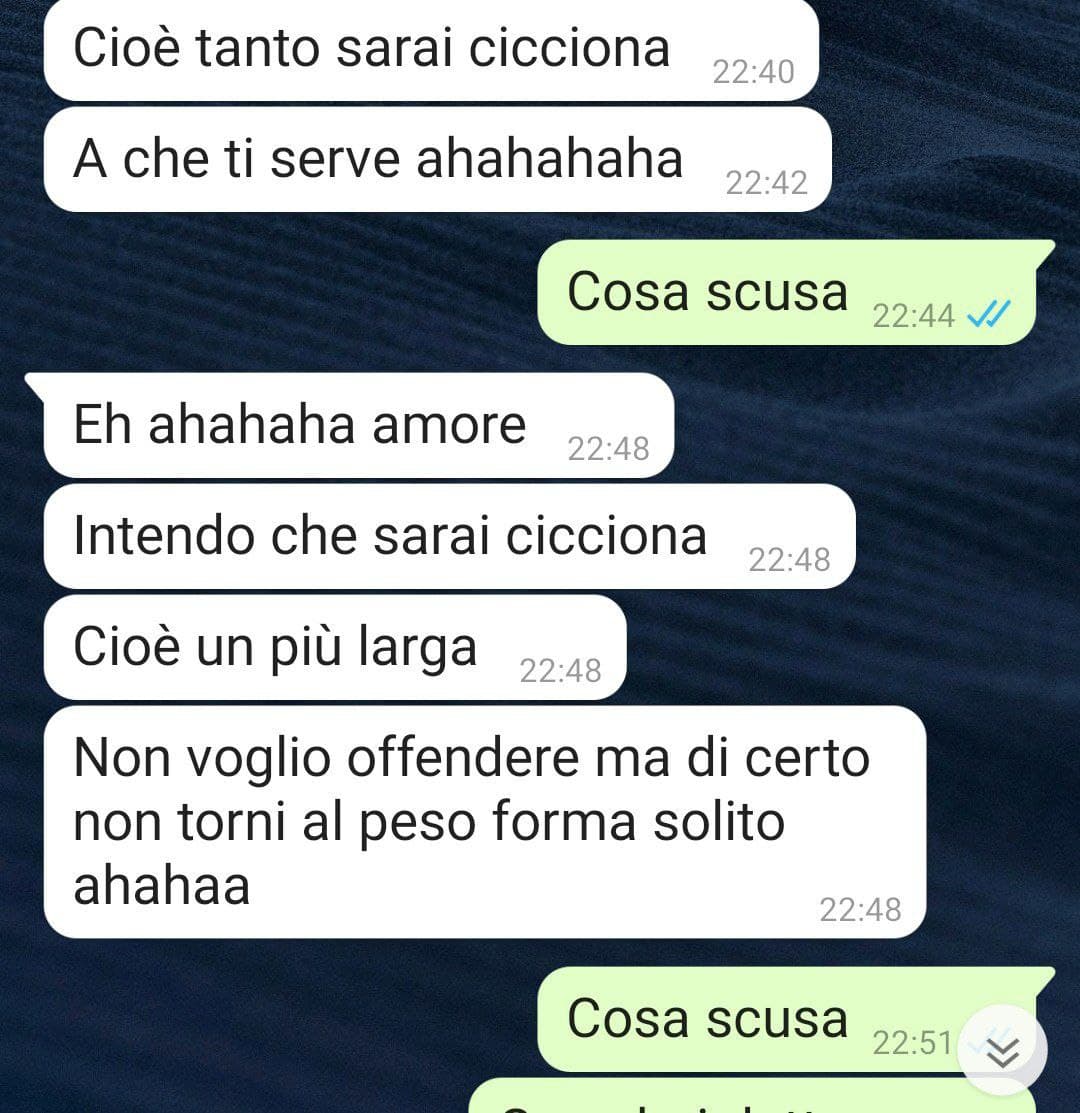Tap 22:48 timestamp under "ahahaa" message
Viewport: 1080px width, 1113px height.
click(860, 909)
